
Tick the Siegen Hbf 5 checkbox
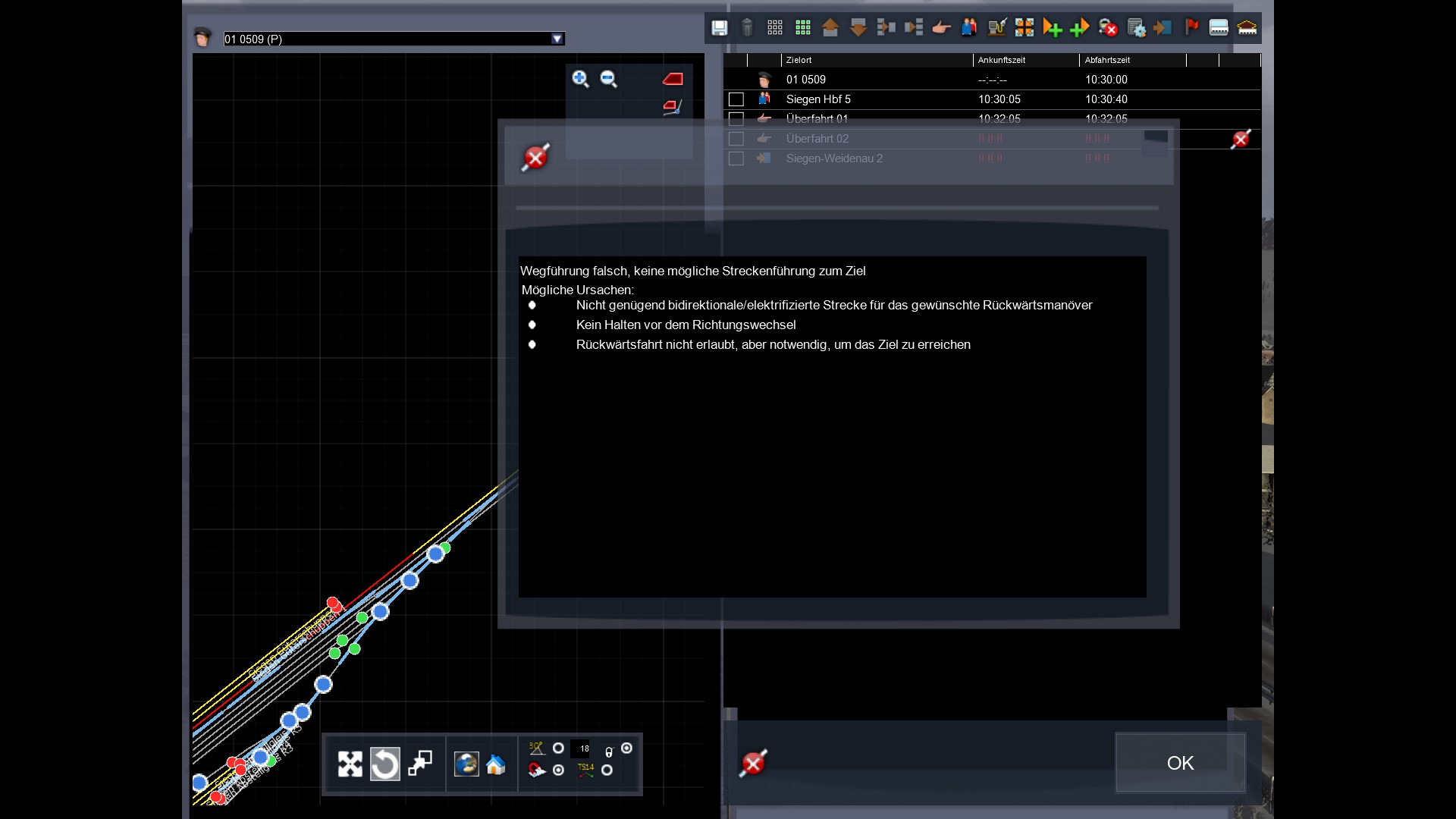(x=736, y=99)
